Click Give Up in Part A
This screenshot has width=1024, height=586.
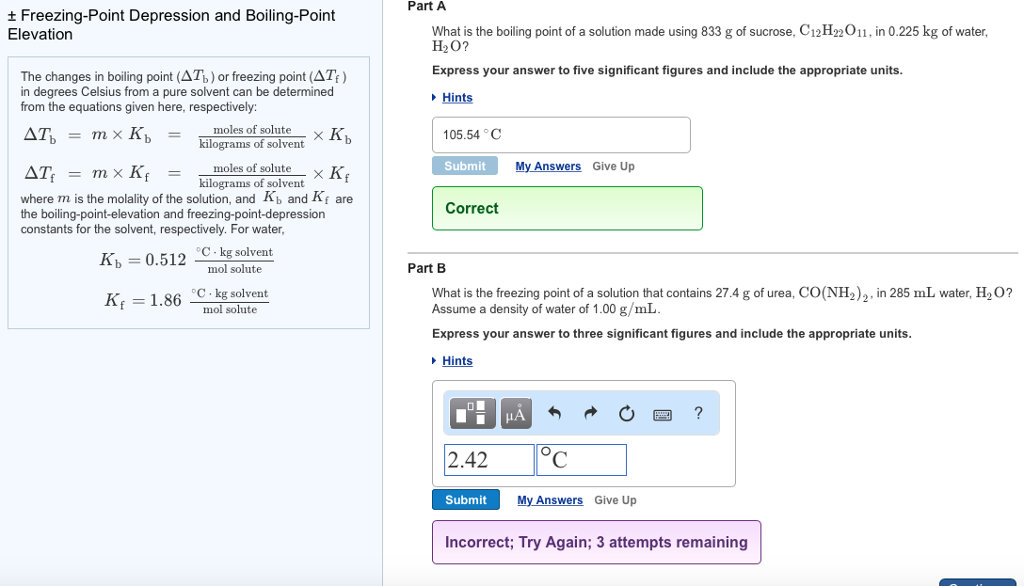pyautogui.click(x=613, y=166)
